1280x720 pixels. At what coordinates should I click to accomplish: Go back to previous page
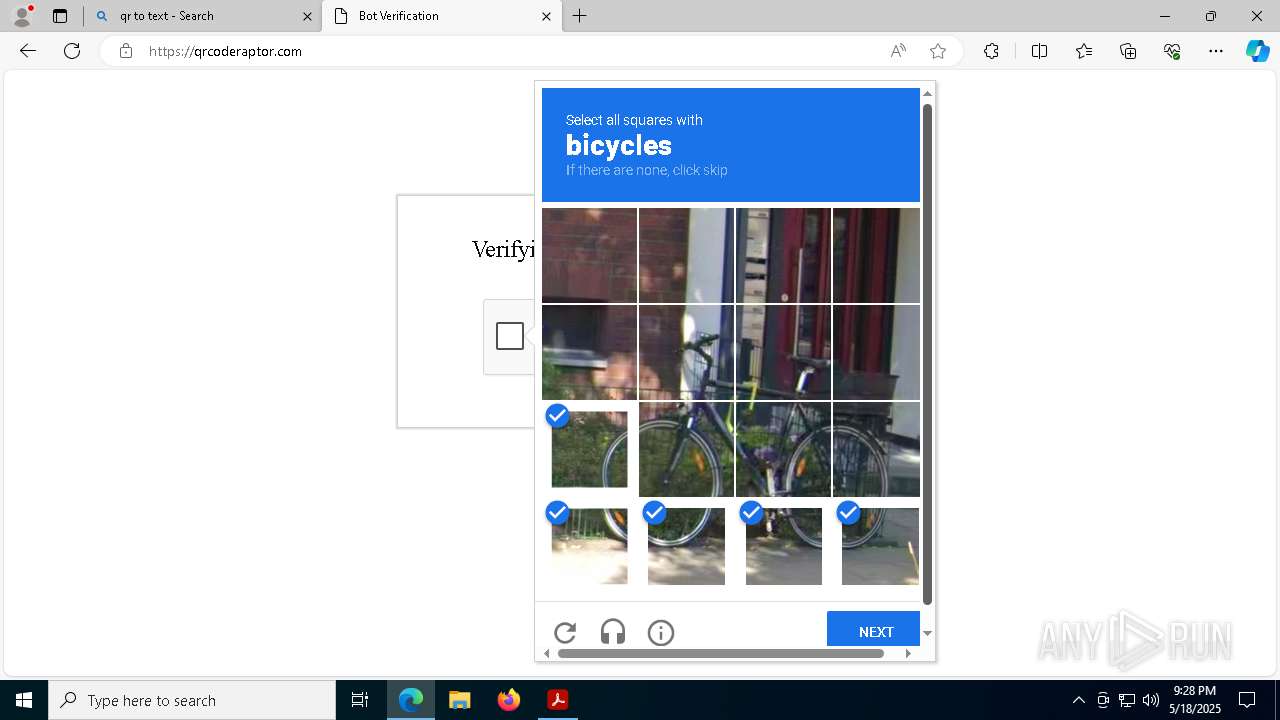(28, 51)
